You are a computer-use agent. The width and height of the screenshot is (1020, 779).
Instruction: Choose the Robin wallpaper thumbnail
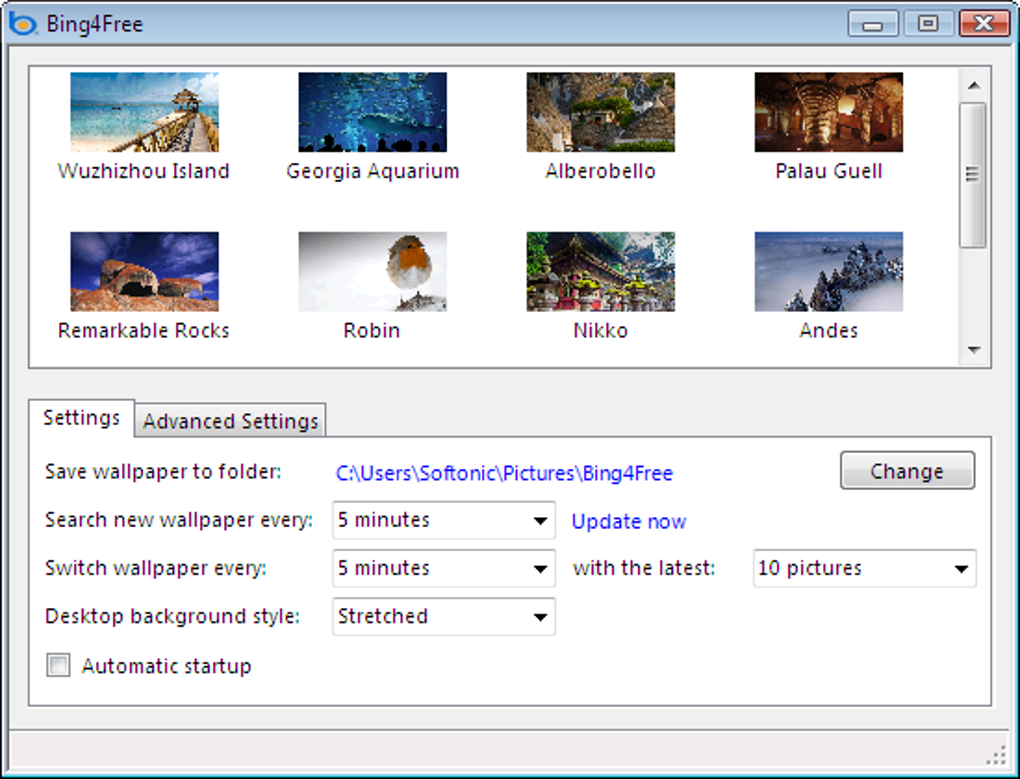coord(373,271)
